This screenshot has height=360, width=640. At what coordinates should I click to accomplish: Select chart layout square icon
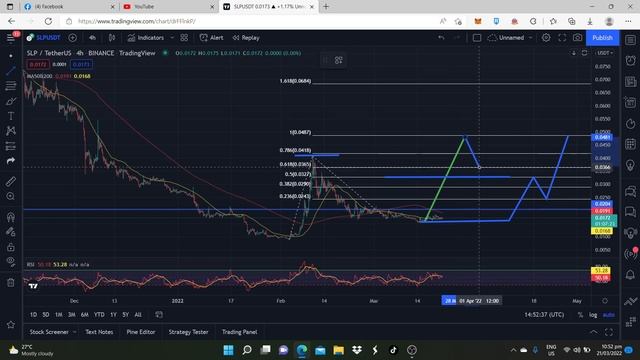click(477, 38)
